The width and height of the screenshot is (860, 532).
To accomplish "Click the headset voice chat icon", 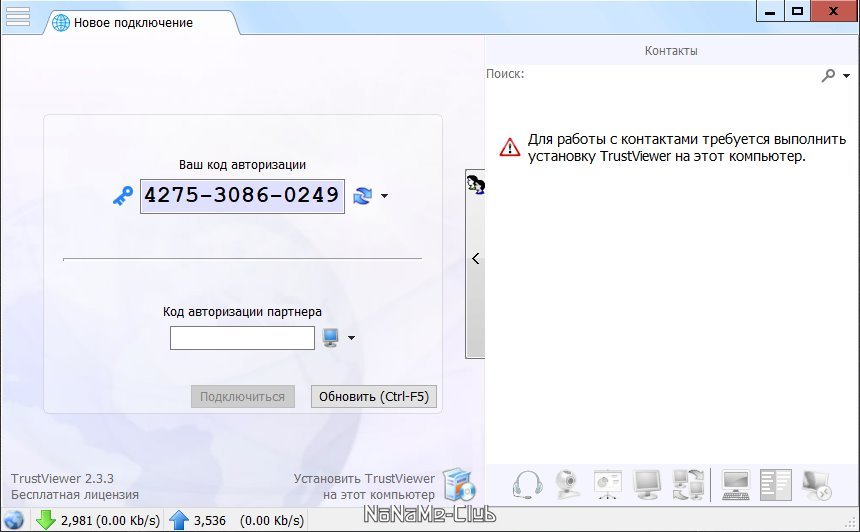I will coord(527,485).
